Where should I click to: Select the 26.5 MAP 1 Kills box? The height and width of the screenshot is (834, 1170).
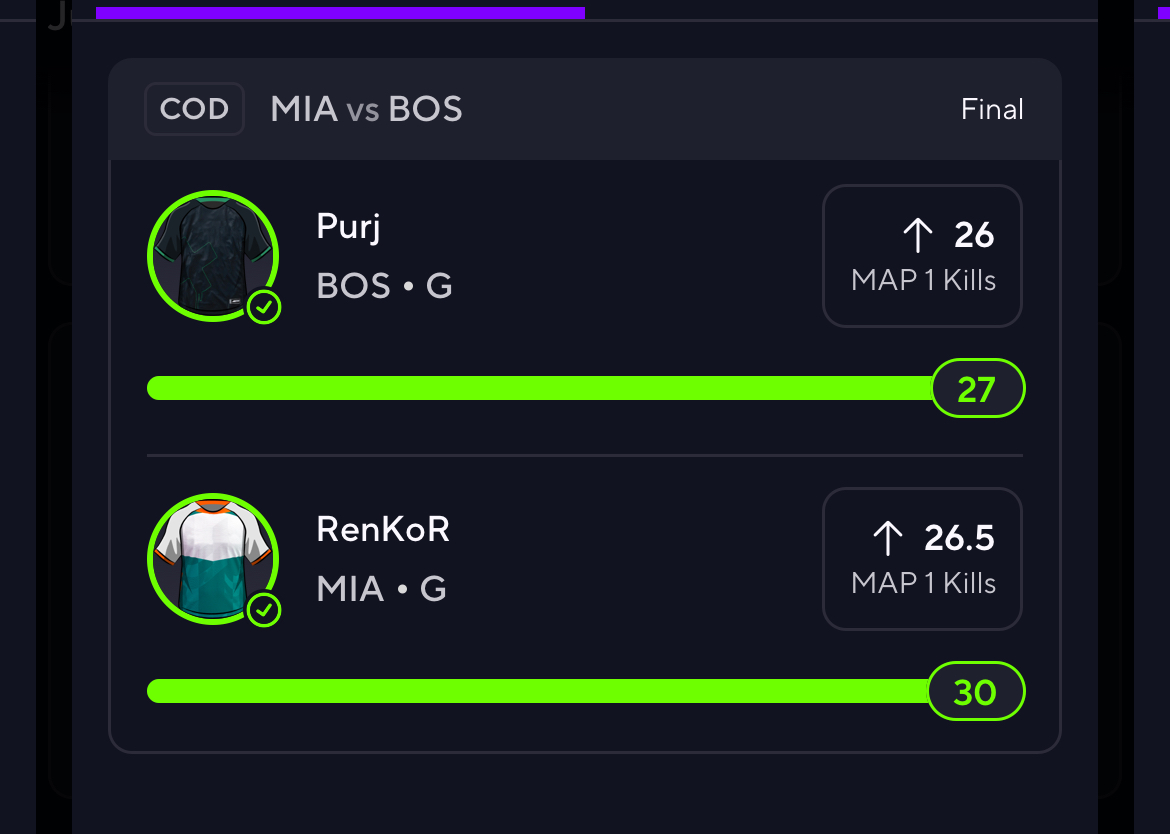(922, 559)
